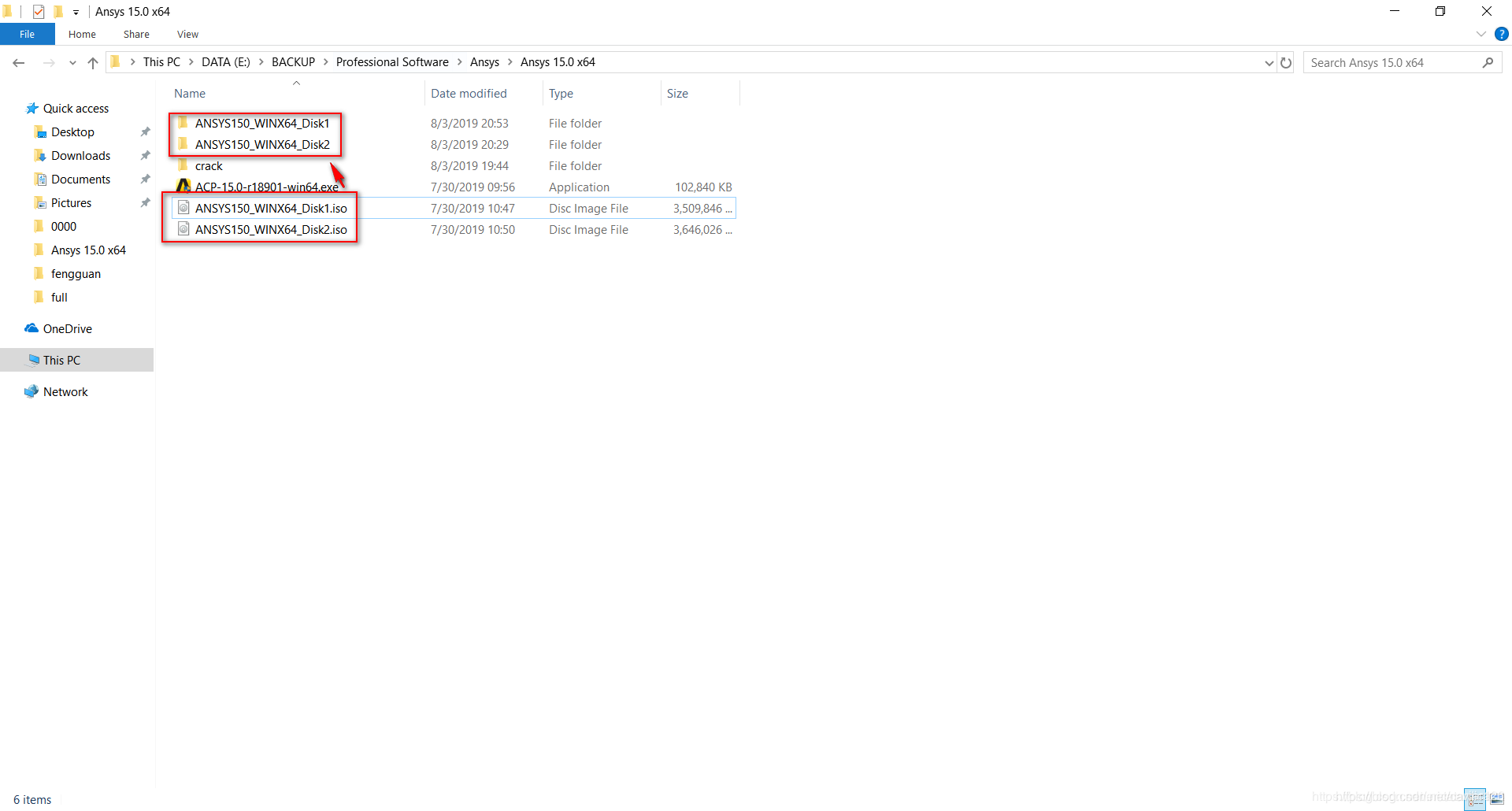Click the 7/30/2019 10:50 date cell
1512x811 pixels.
point(472,229)
